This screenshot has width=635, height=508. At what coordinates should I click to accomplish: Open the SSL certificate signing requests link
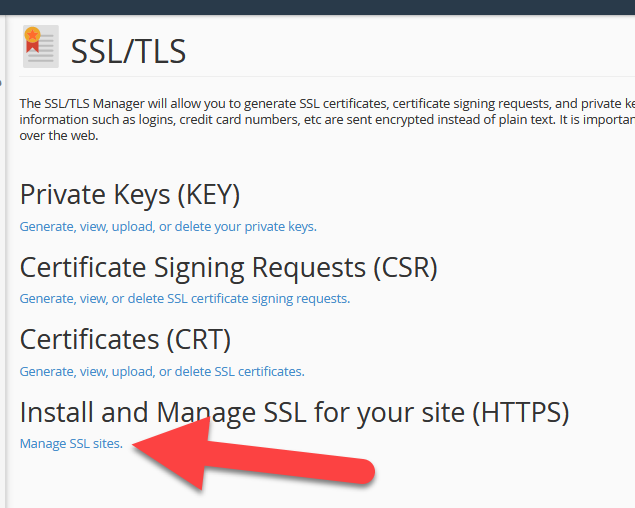pyautogui.click(x=185, y=299)
